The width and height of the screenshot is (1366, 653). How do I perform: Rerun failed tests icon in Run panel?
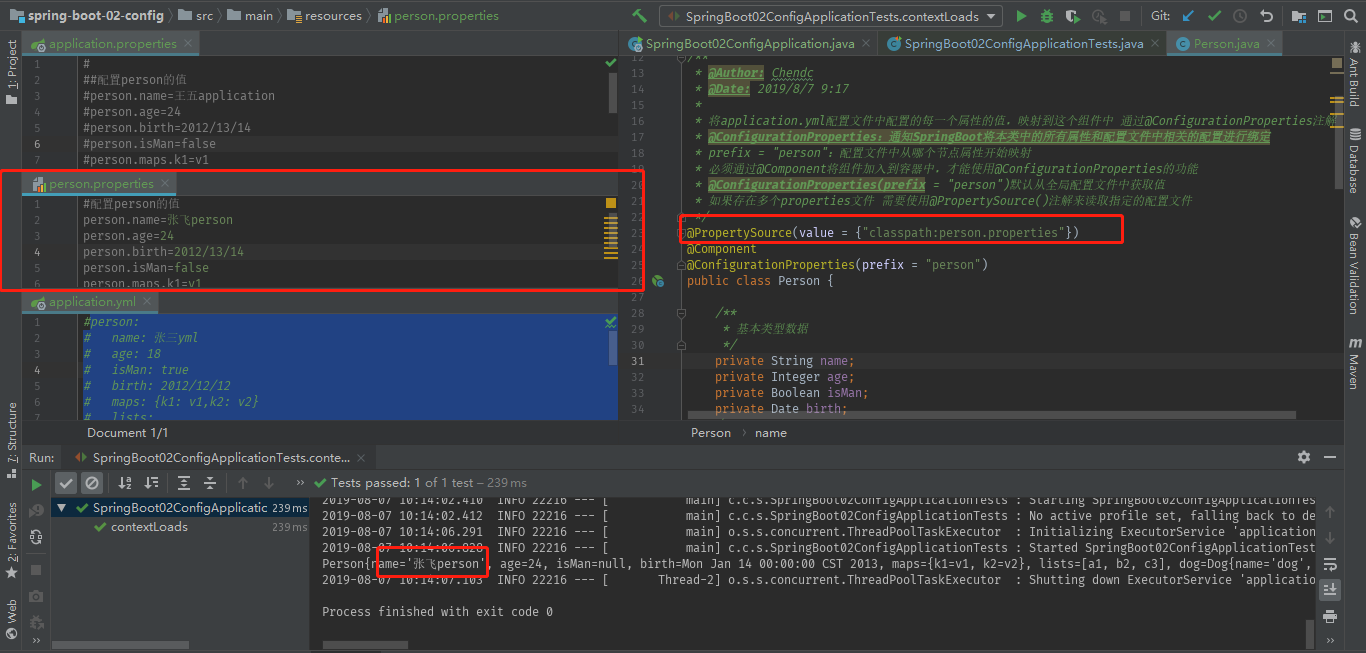point(36,510)
